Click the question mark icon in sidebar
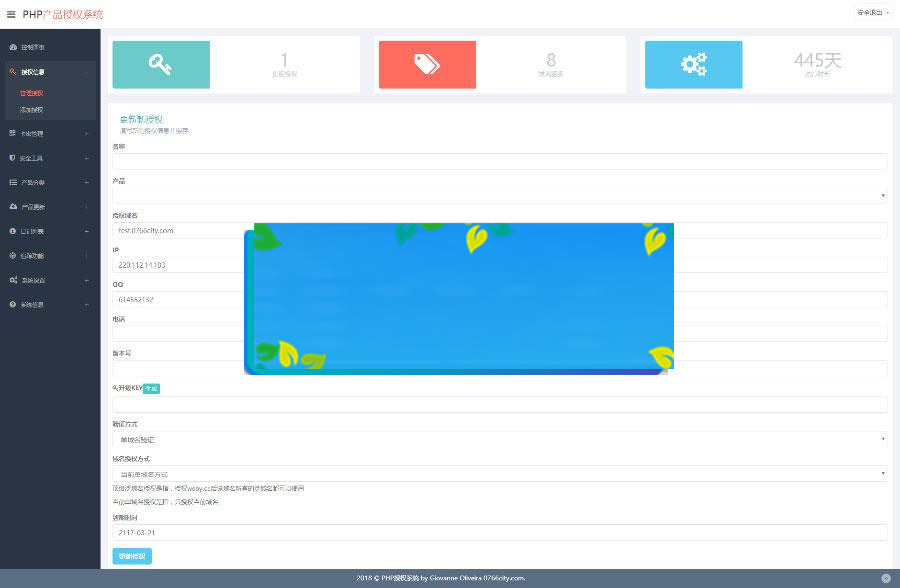Screen dimensions: 900x588 click(13, 304)
